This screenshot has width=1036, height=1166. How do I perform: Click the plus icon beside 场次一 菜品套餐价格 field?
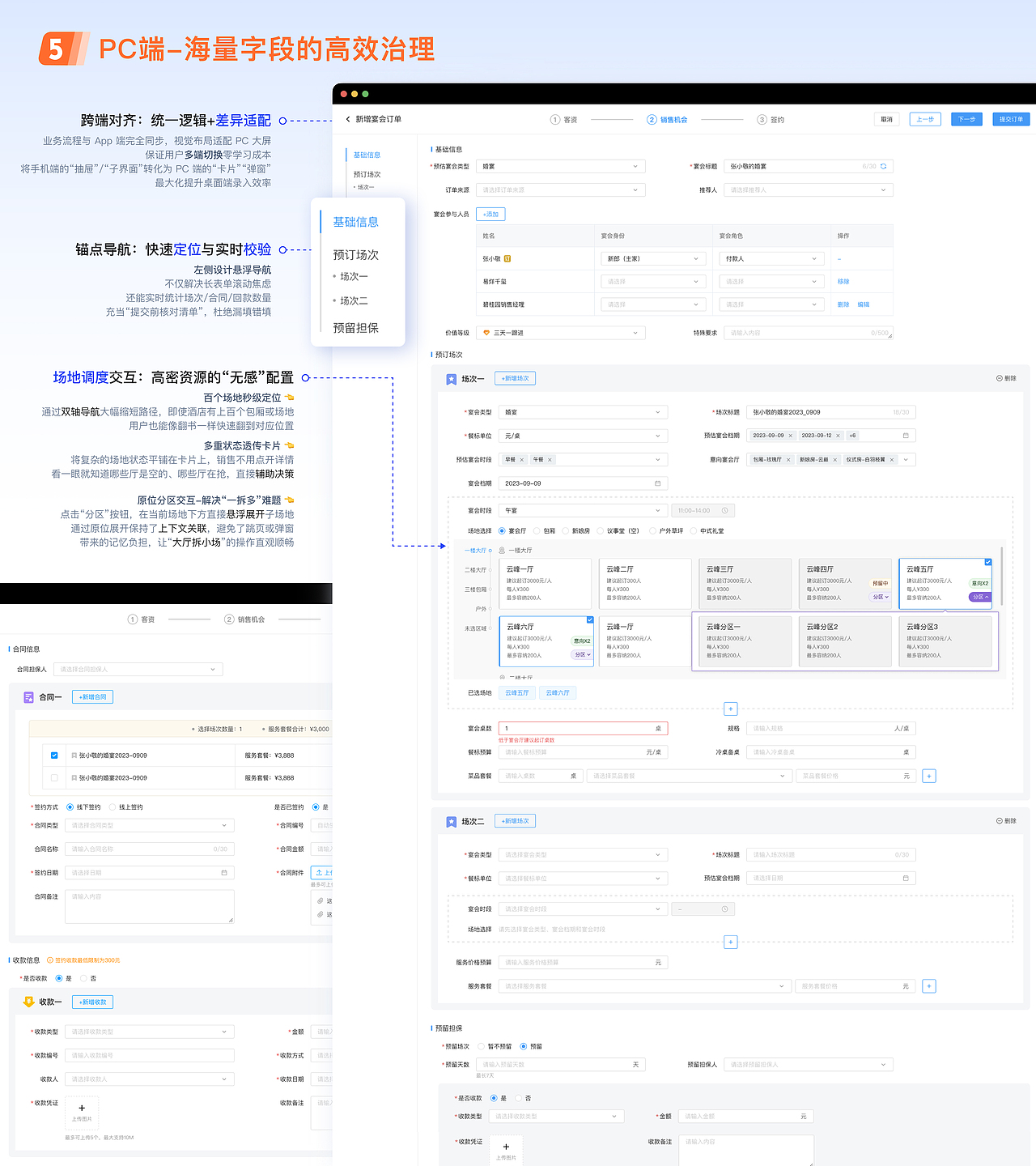pos(929,776)
